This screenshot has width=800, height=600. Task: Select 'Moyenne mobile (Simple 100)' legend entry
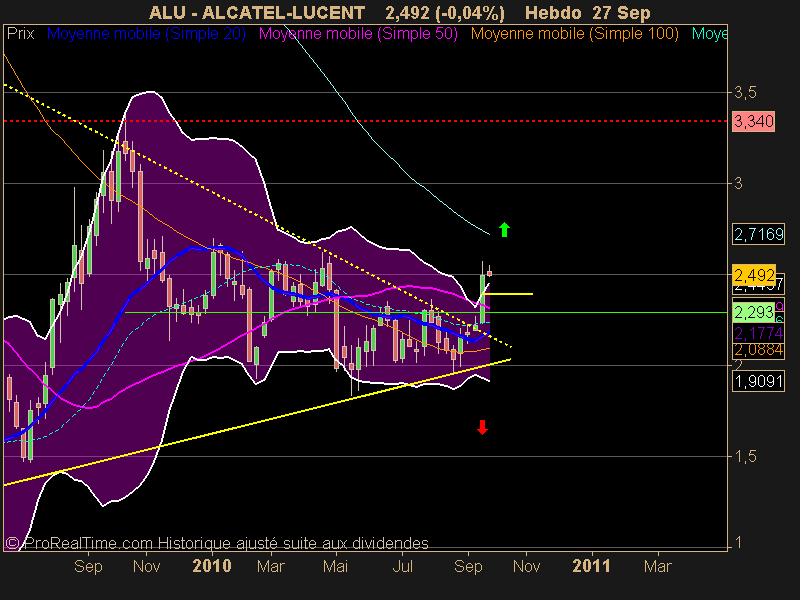[574, 34]
